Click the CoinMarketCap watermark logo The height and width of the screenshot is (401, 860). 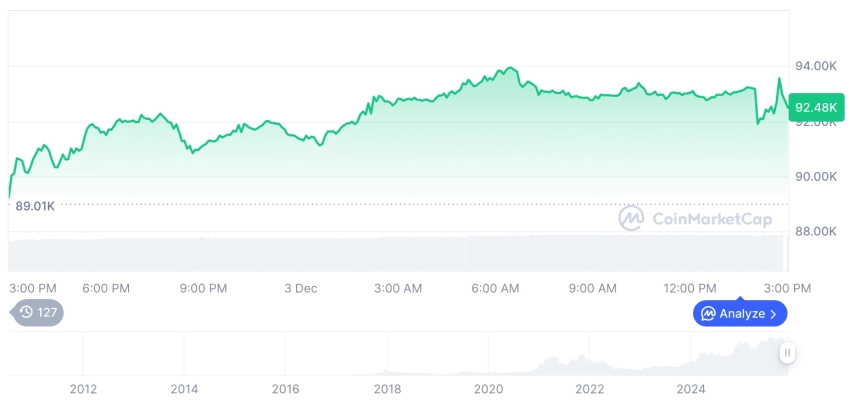(630, 218)
